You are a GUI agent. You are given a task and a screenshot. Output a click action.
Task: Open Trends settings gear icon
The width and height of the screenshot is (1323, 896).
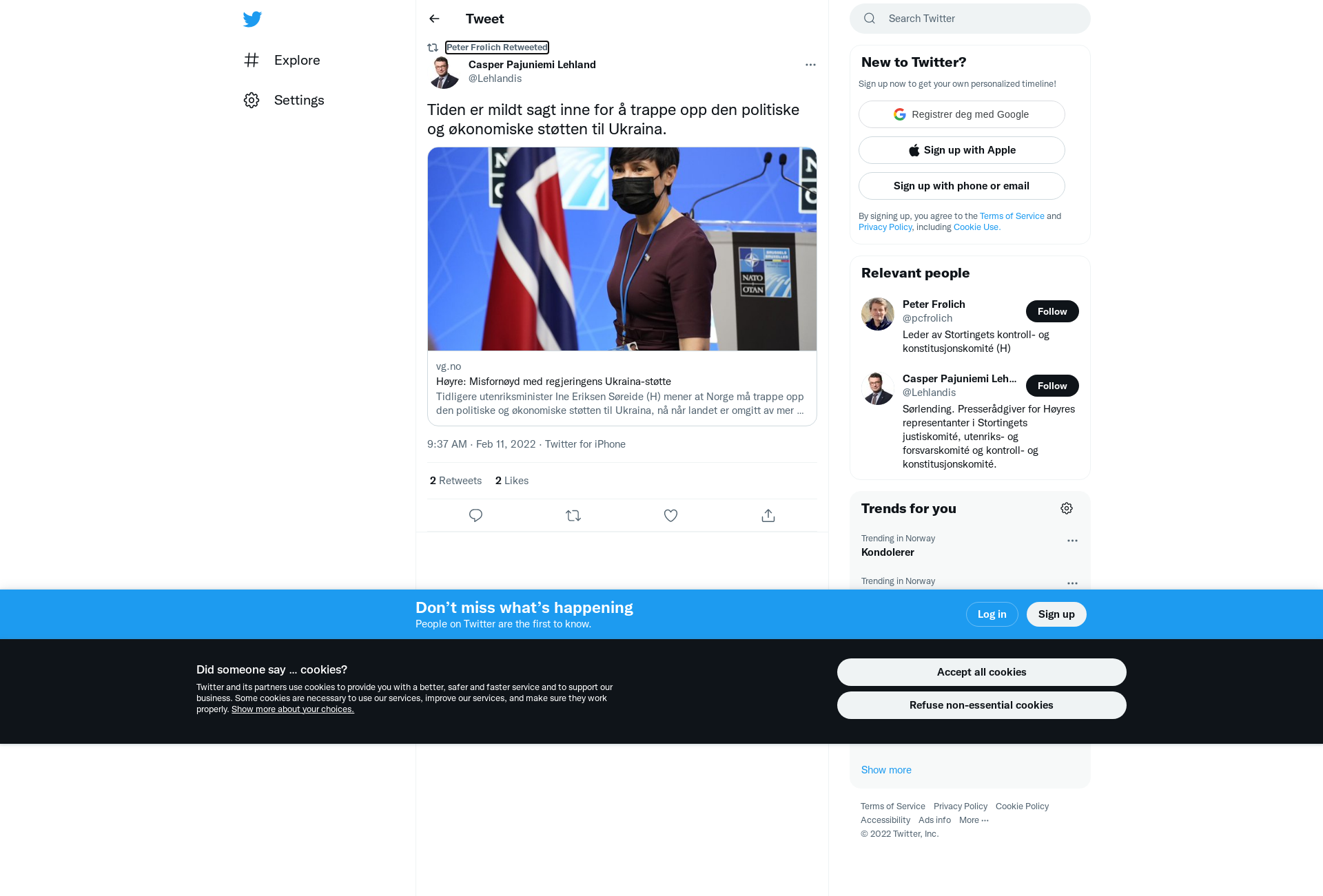point(1067,508)
